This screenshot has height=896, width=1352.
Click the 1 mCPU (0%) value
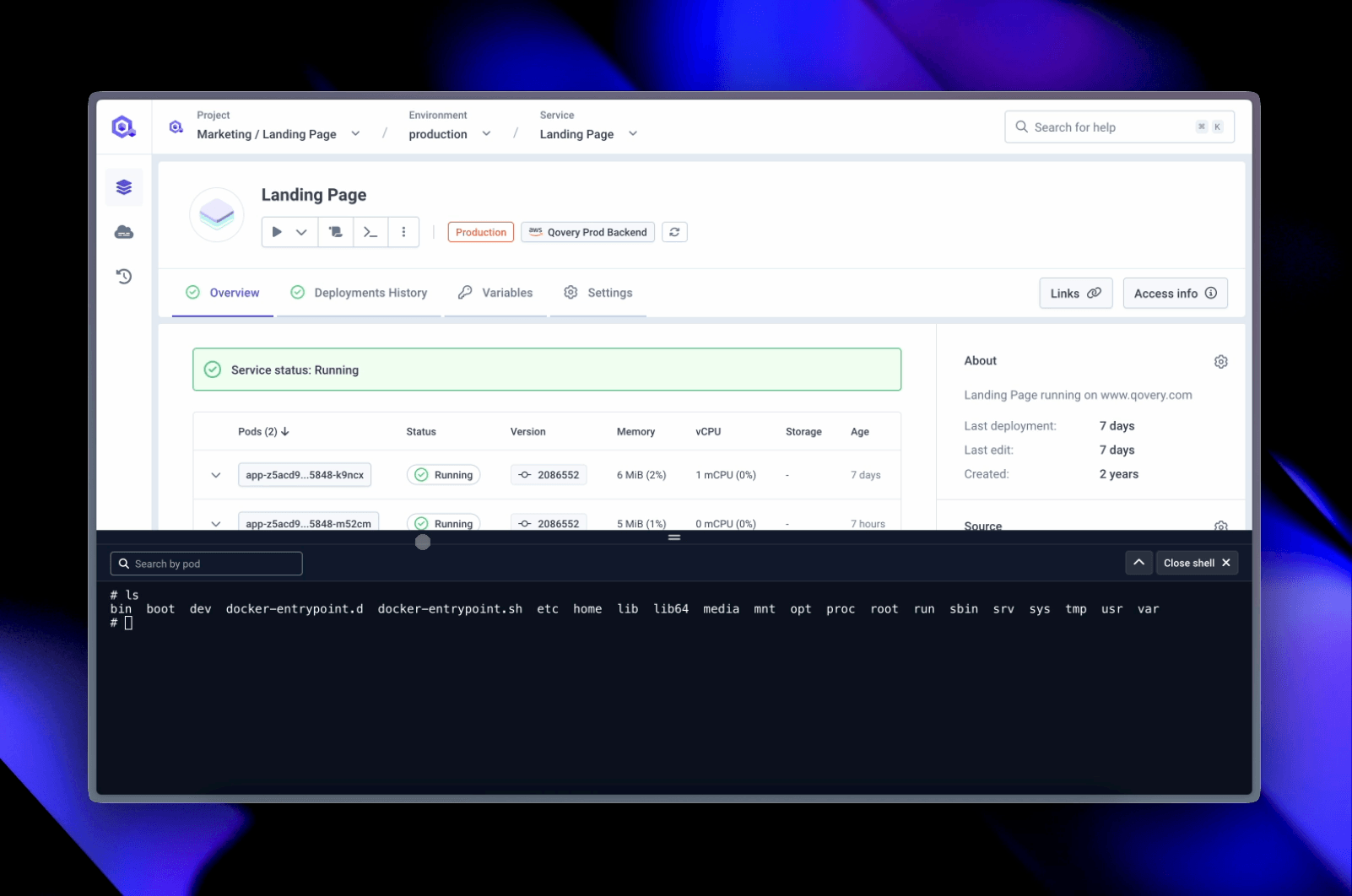726,475
